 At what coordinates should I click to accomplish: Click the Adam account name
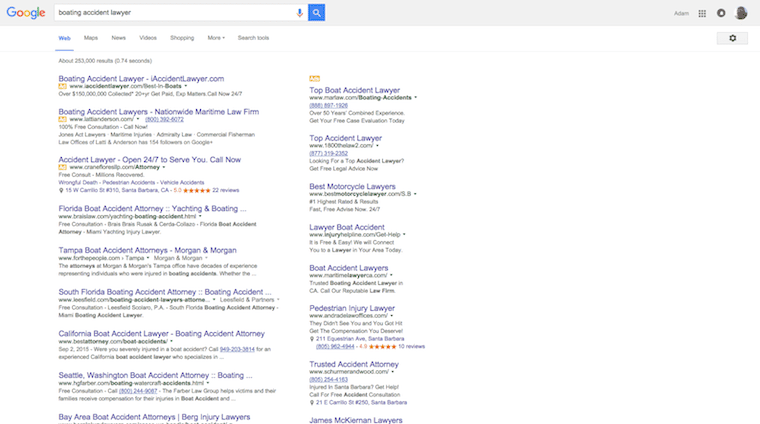[x=681, y=14]
